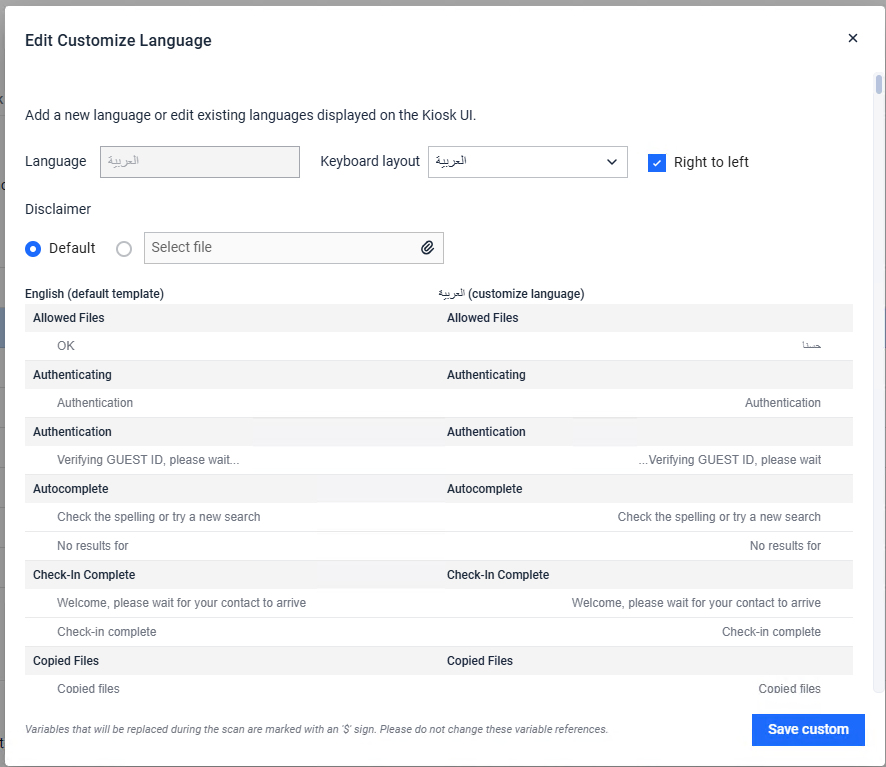Screen dimensions: 886x767
Task: Click the Keyboard layout dropdown chevron
Action: (611, 162)
